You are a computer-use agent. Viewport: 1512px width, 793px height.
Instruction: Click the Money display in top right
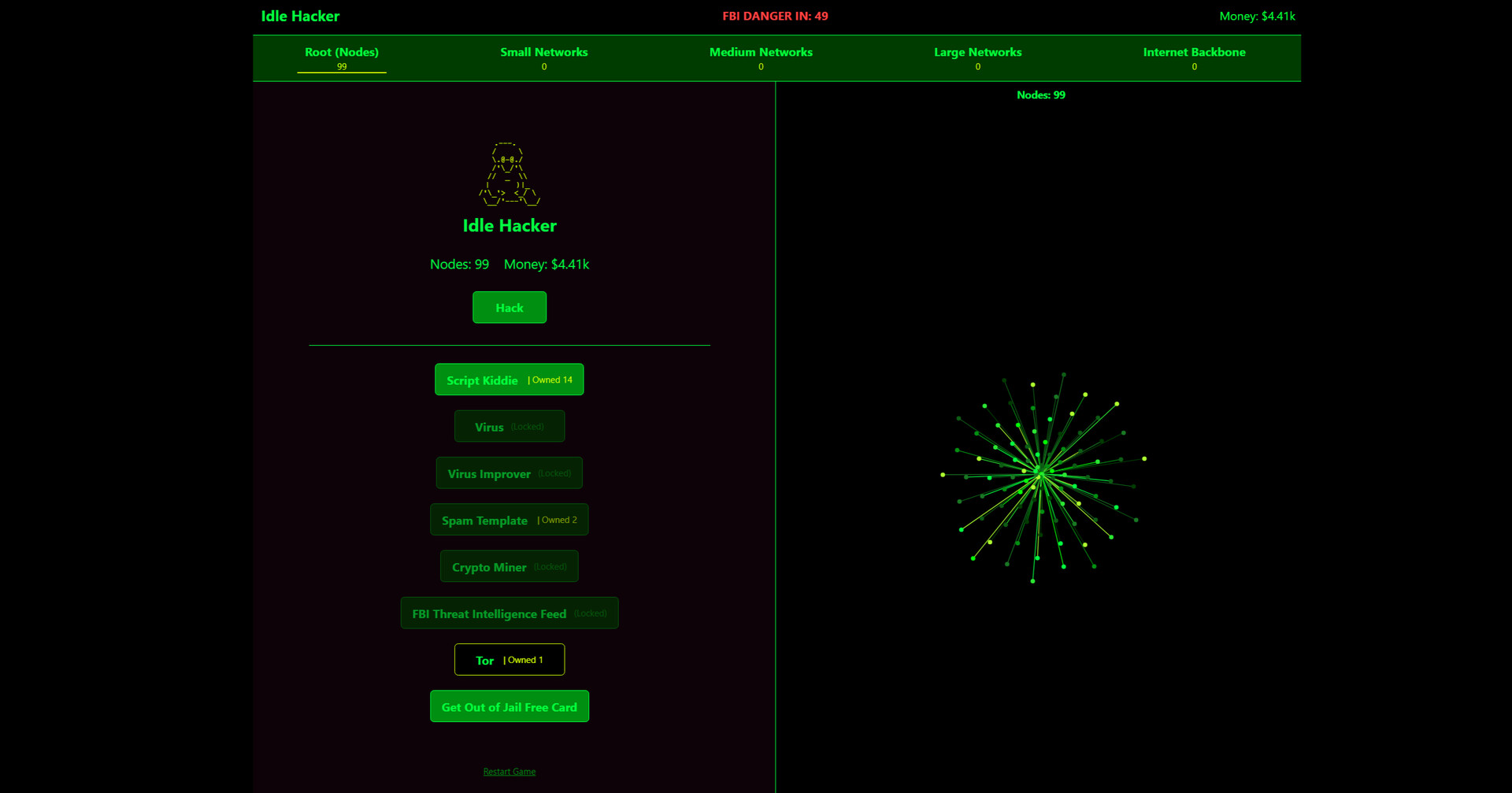[x=1256, y=17]
